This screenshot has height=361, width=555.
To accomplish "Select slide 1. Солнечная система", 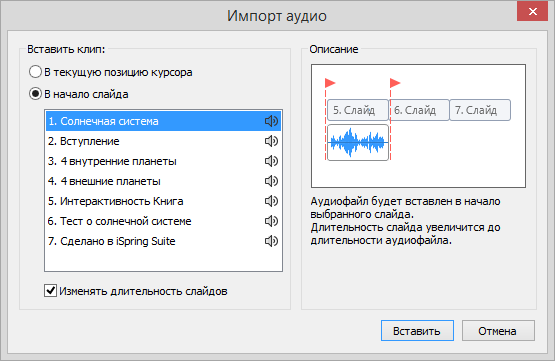I will pyautogui.click(x=163, y=121).
